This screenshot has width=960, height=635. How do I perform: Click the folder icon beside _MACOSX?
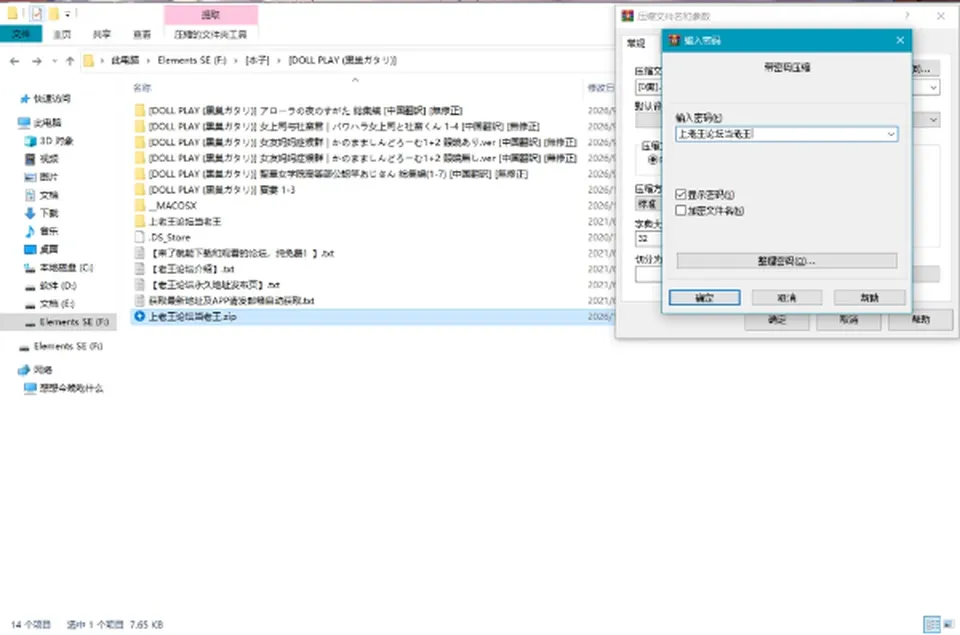pyautogui.click(x=140, y=205)
